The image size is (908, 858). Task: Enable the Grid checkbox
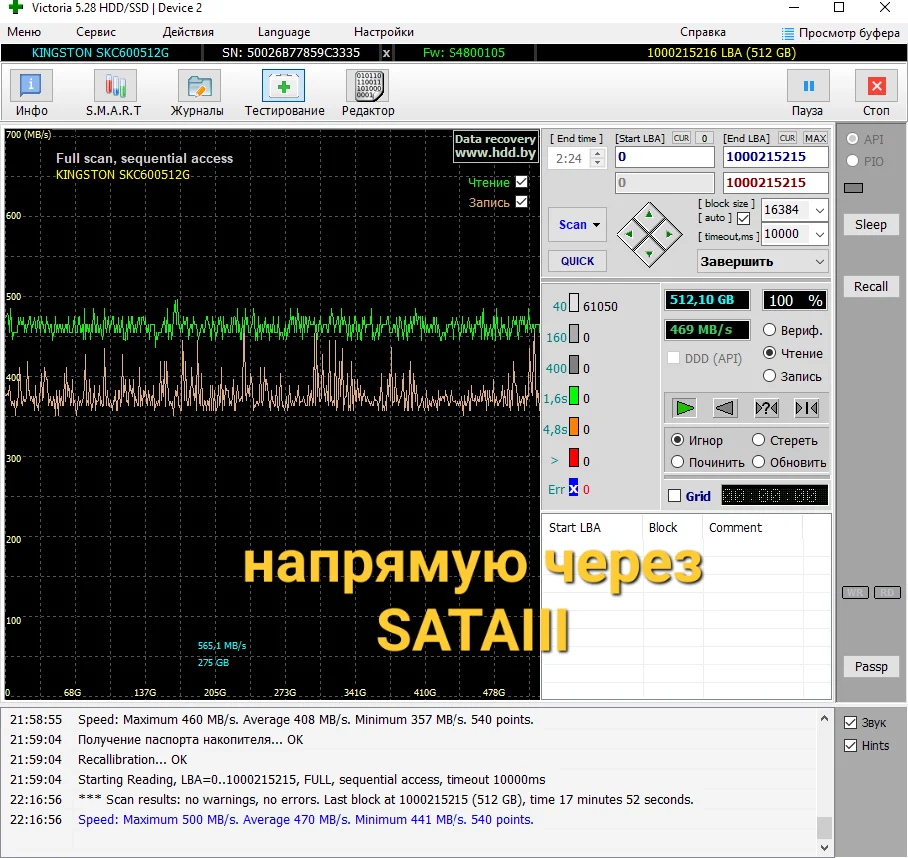[x=674, y=496]
